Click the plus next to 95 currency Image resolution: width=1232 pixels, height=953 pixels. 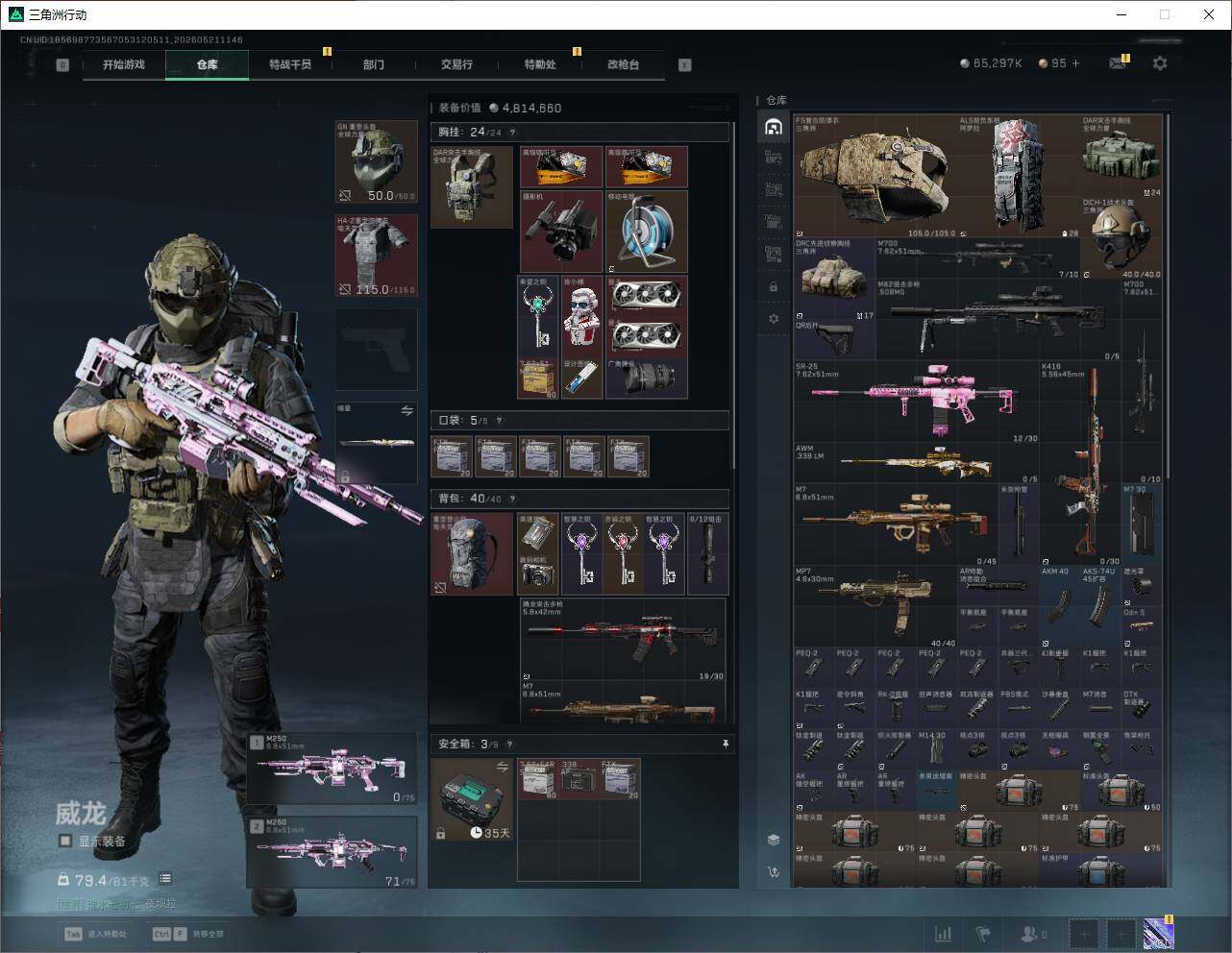[1075, 63]
